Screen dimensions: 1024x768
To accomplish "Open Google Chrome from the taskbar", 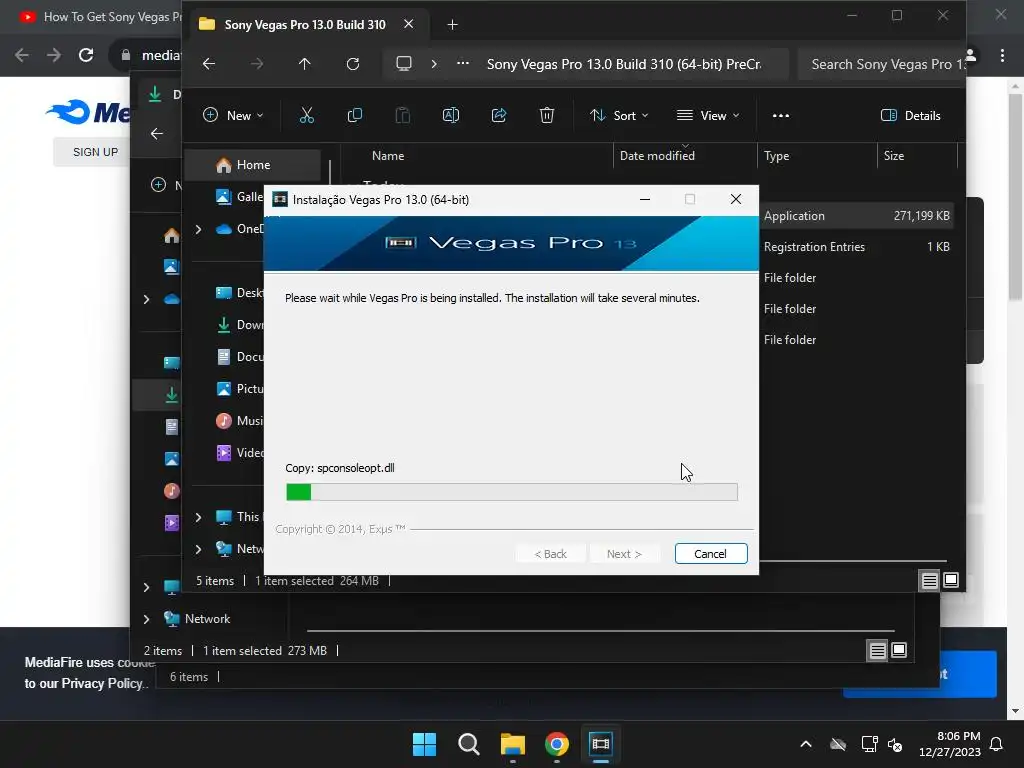I will 557,744.
